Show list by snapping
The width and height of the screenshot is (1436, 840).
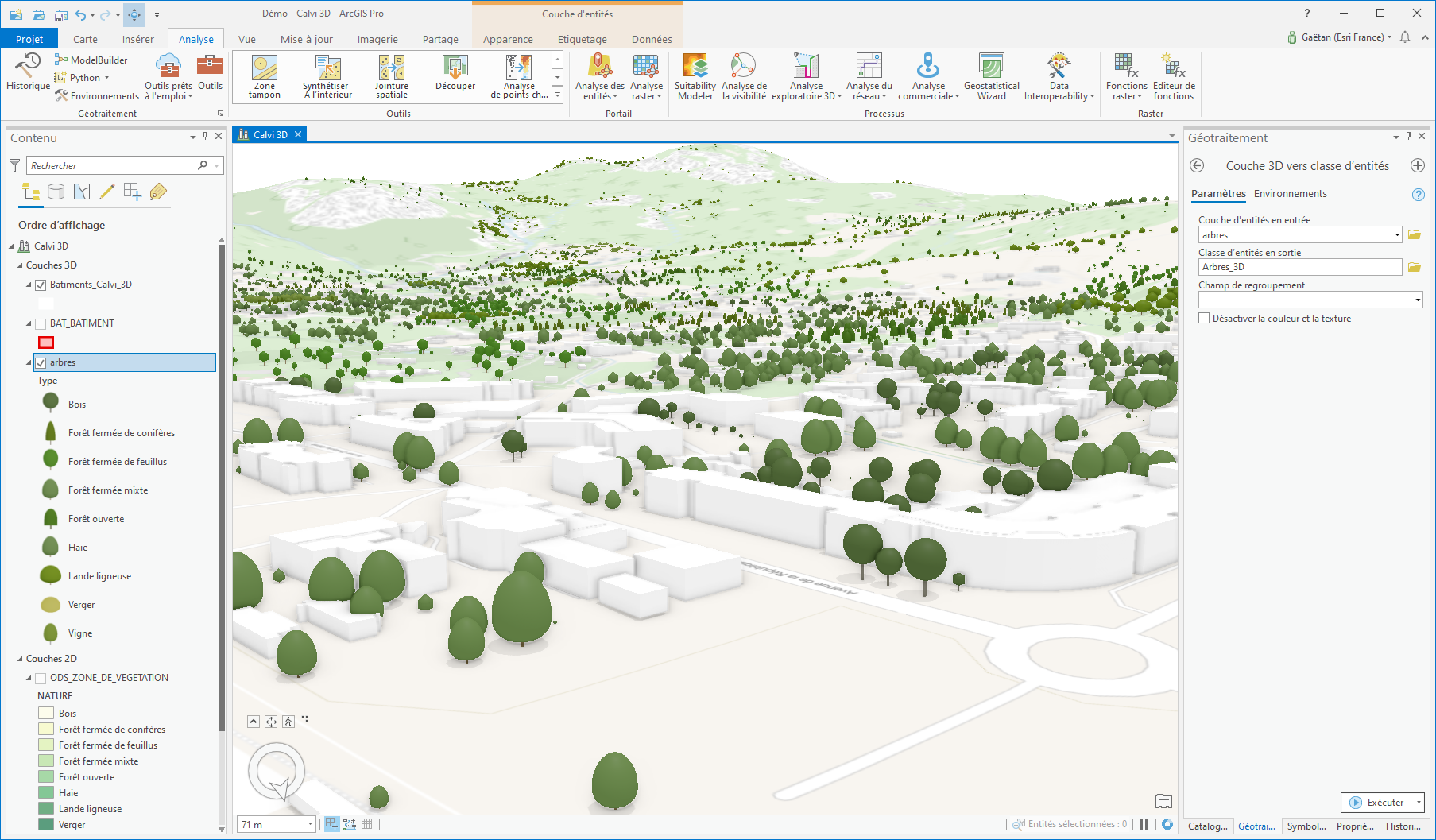click(x=133, y=192)
